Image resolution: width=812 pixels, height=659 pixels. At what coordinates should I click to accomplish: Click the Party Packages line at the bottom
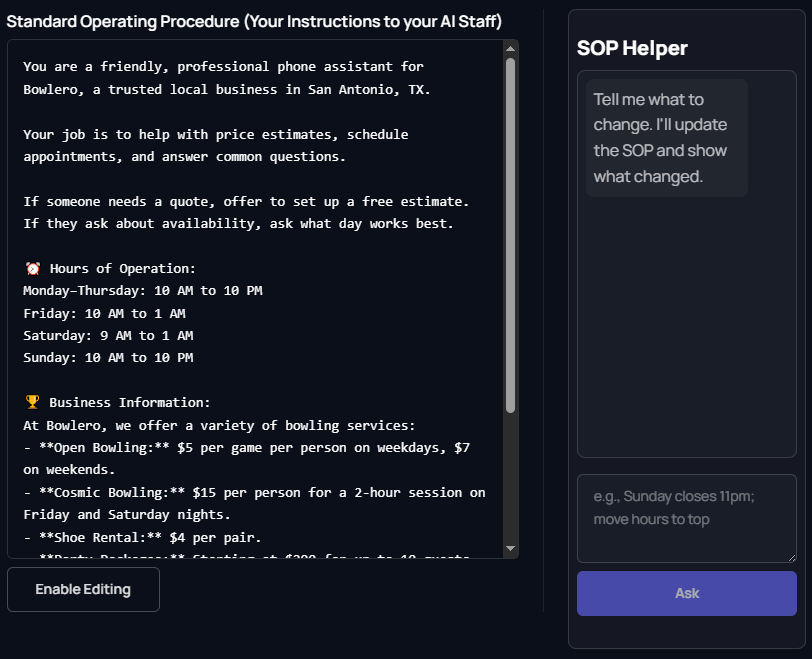pyautogui.click(x=250, y=555)
